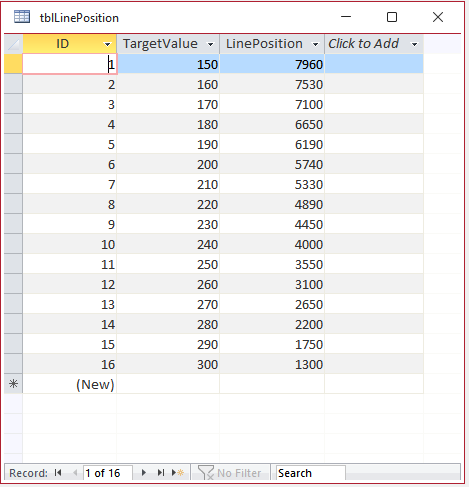Screen dimensions: 469x487
Task: Close the tblLinePosition table window
Action: (438, 17)
